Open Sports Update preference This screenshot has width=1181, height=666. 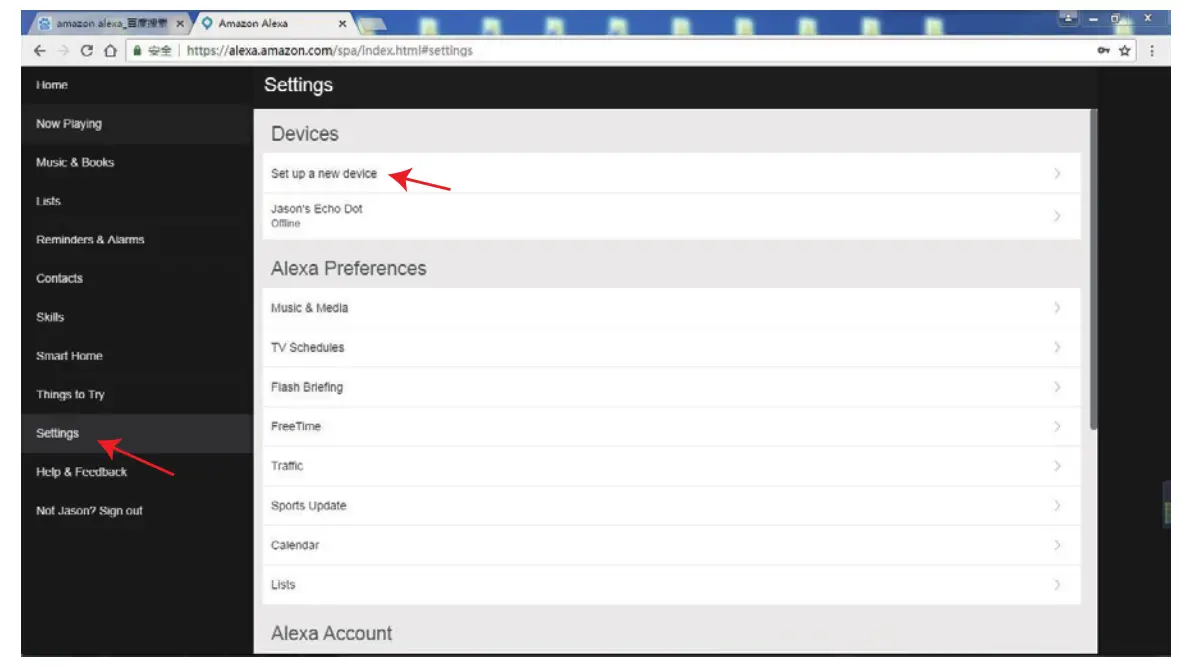pos(671,506)
